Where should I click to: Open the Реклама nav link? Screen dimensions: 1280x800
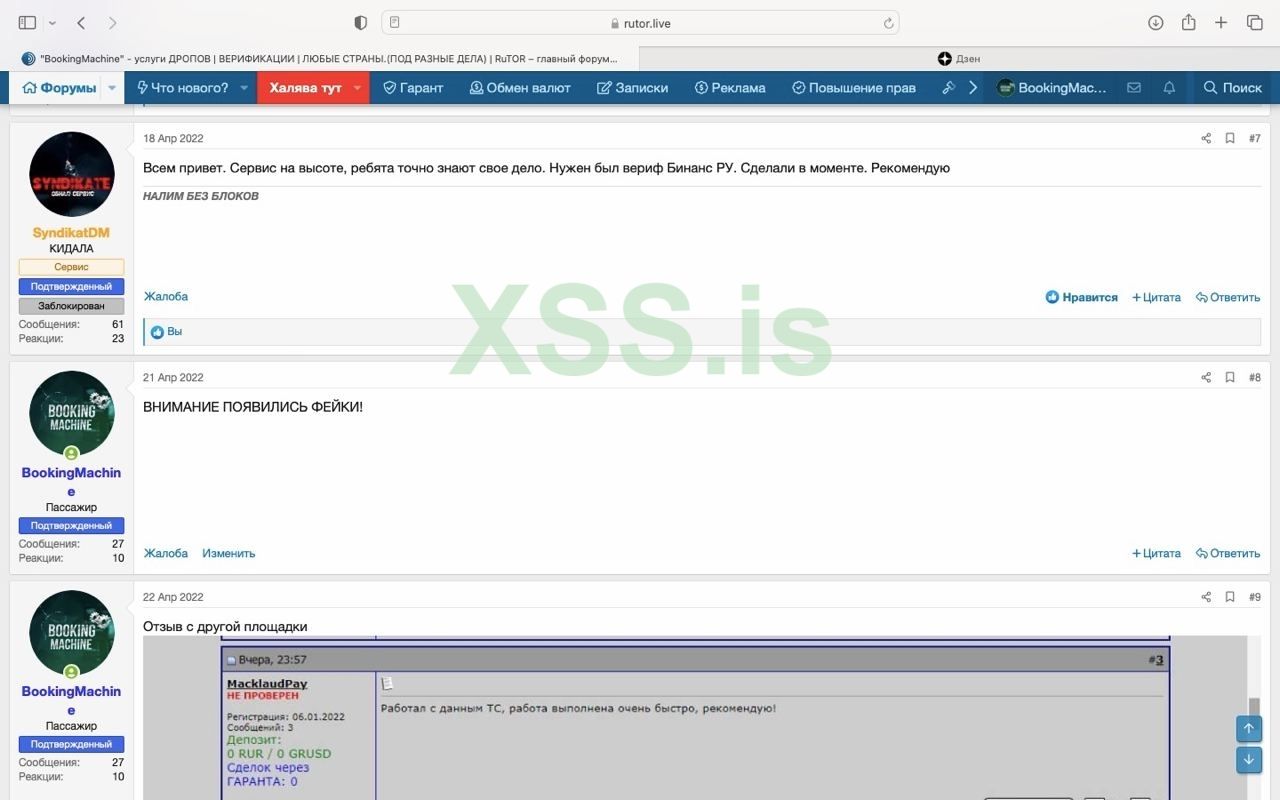pyautogui.click(x=730, y=88)
